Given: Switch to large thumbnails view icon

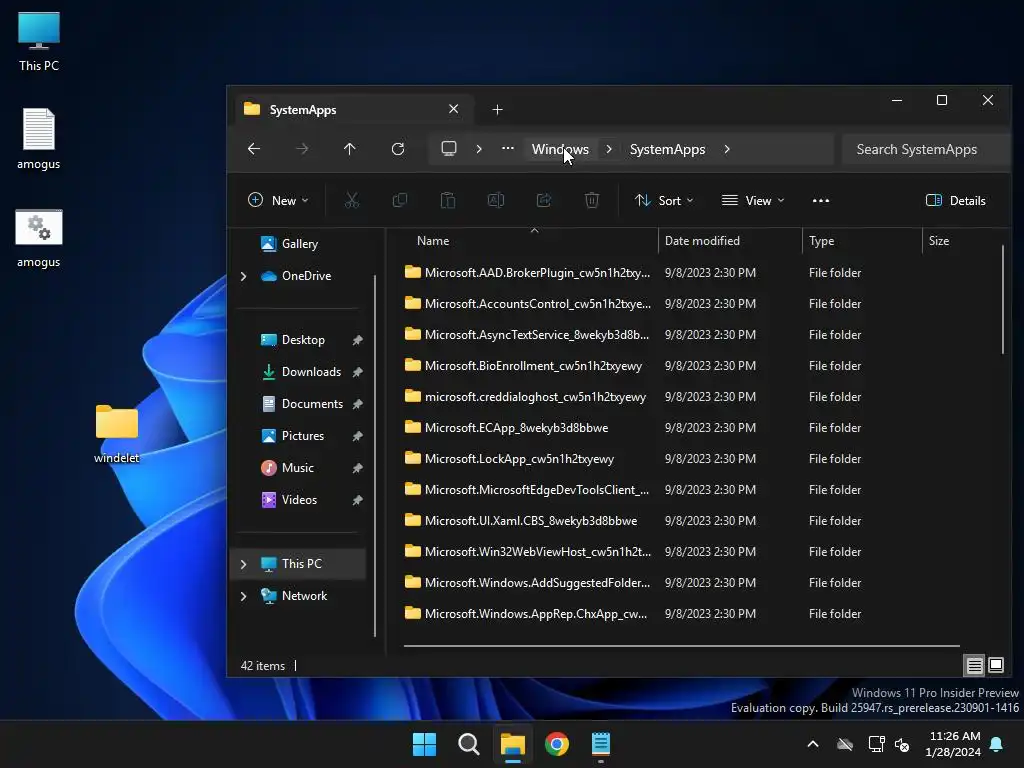Looking at the screenshot, I should (x=996, y=665).
